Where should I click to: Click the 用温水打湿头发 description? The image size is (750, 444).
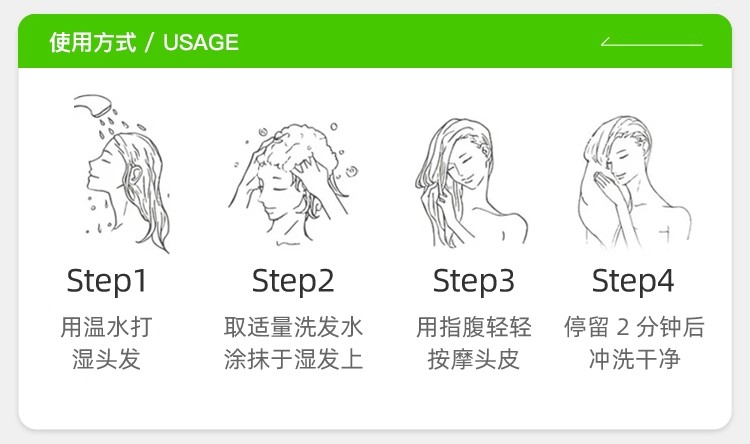(x=106, y=343)
